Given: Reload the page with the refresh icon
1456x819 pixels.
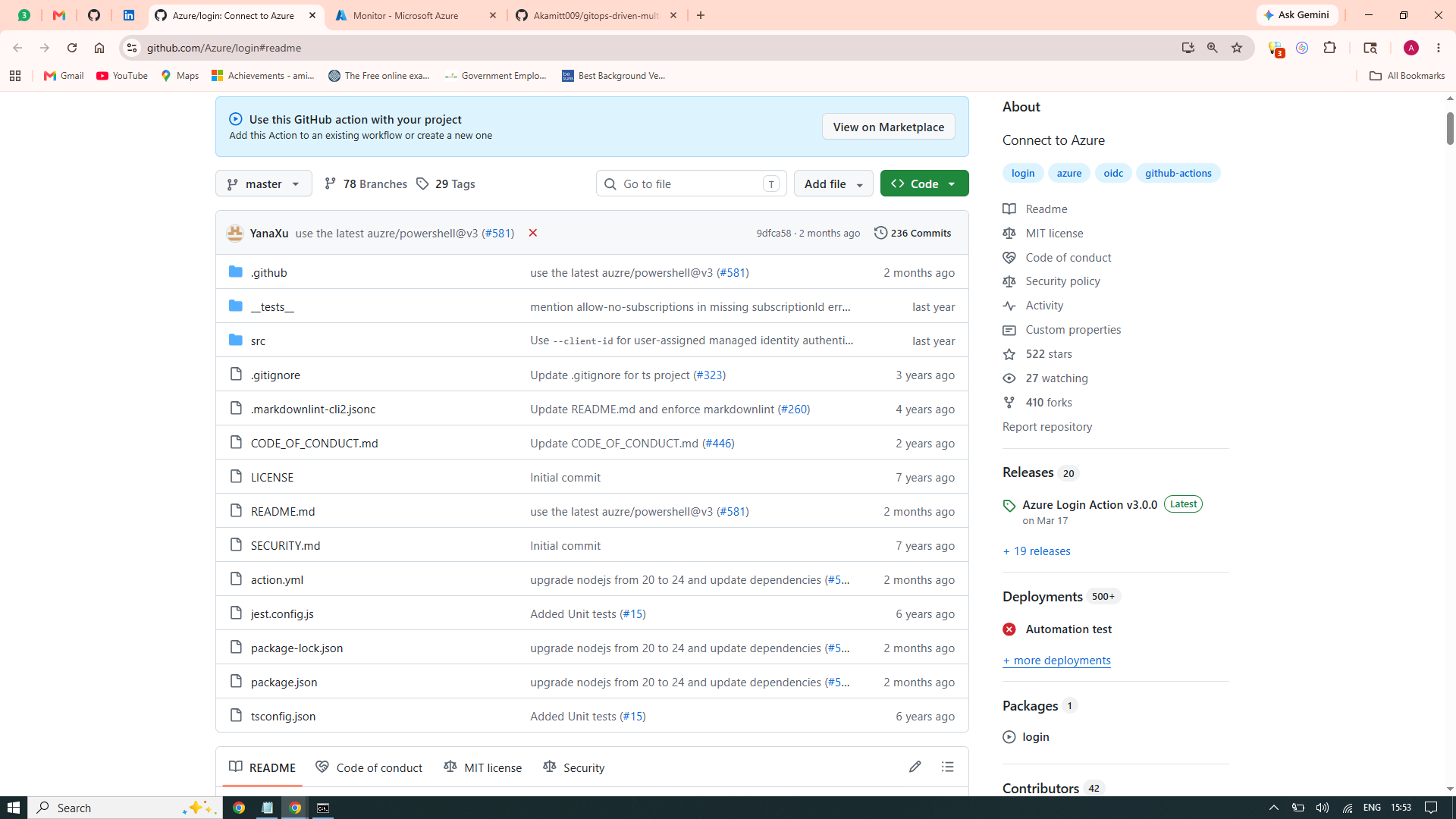Looking at the screenshot, I should [x=72, y=48].
